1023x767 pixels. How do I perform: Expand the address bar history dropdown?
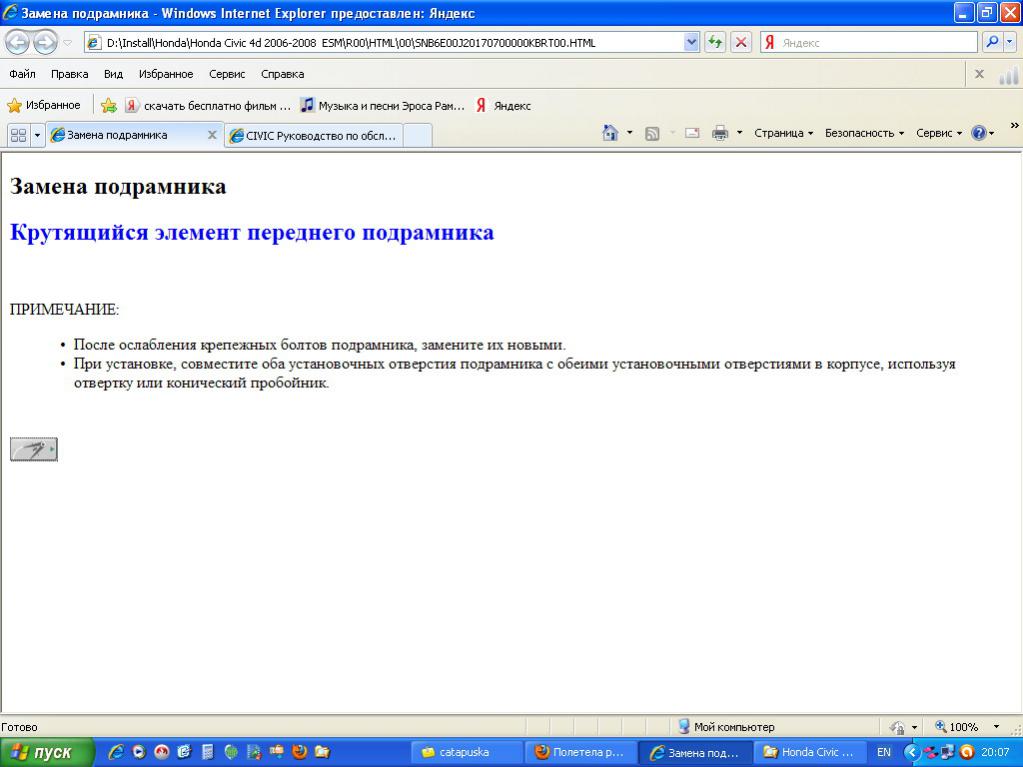click(x=691, y=42)
